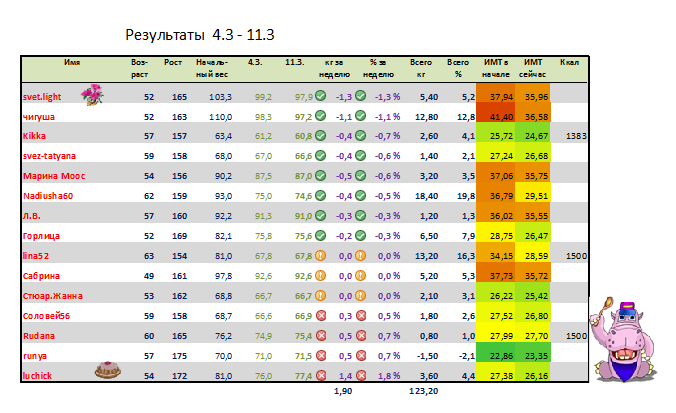Screen dimensions: 676x413
Task: Click the orange warning icon beside 0,0 in Стюар.Жанна row
Action: pos(361,295)
